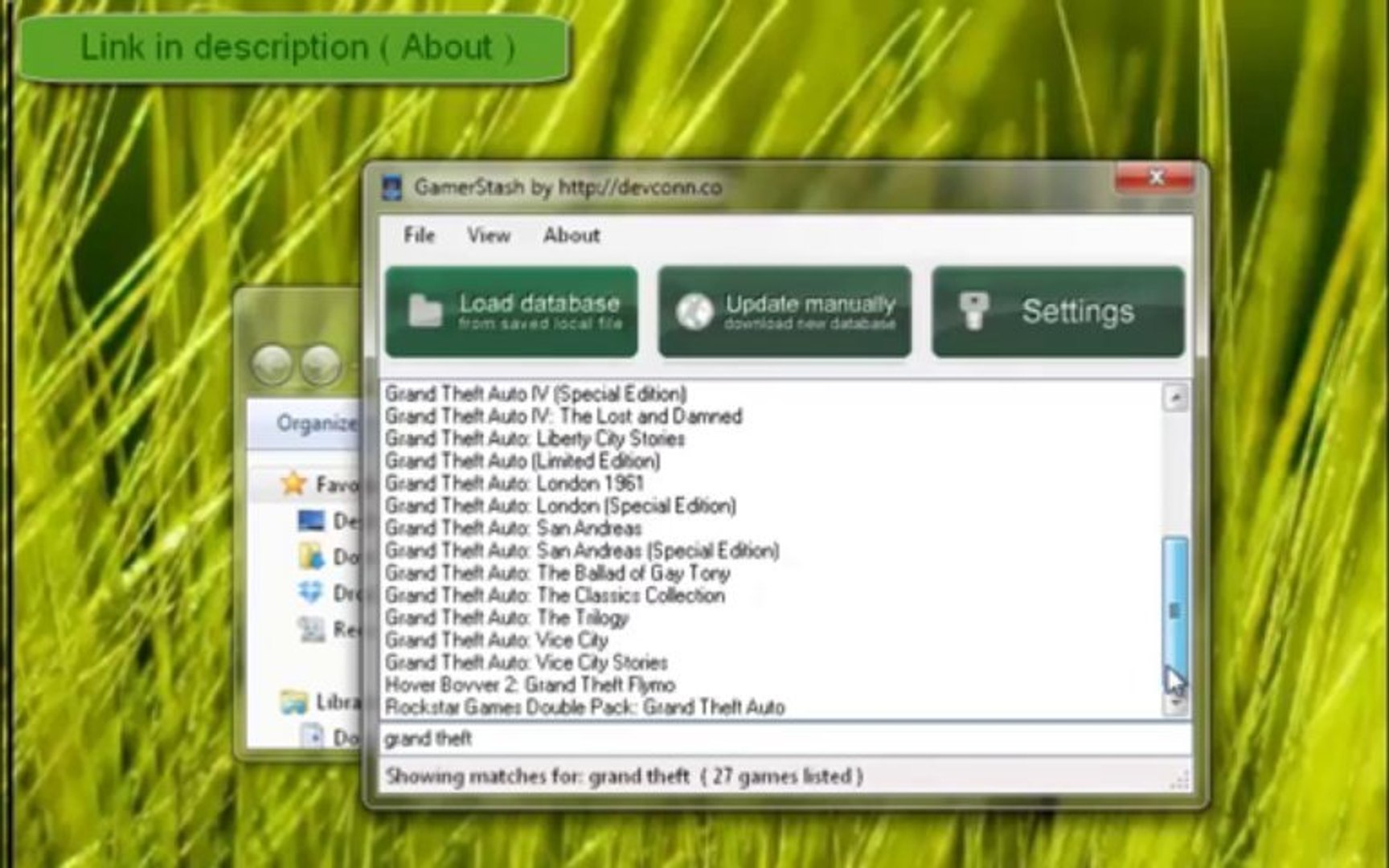Image resolution: width=1389 pixels, height=868 pixels.
Task: Click the GamerStash title bar app icon
Action: click(x=391, y=188)
